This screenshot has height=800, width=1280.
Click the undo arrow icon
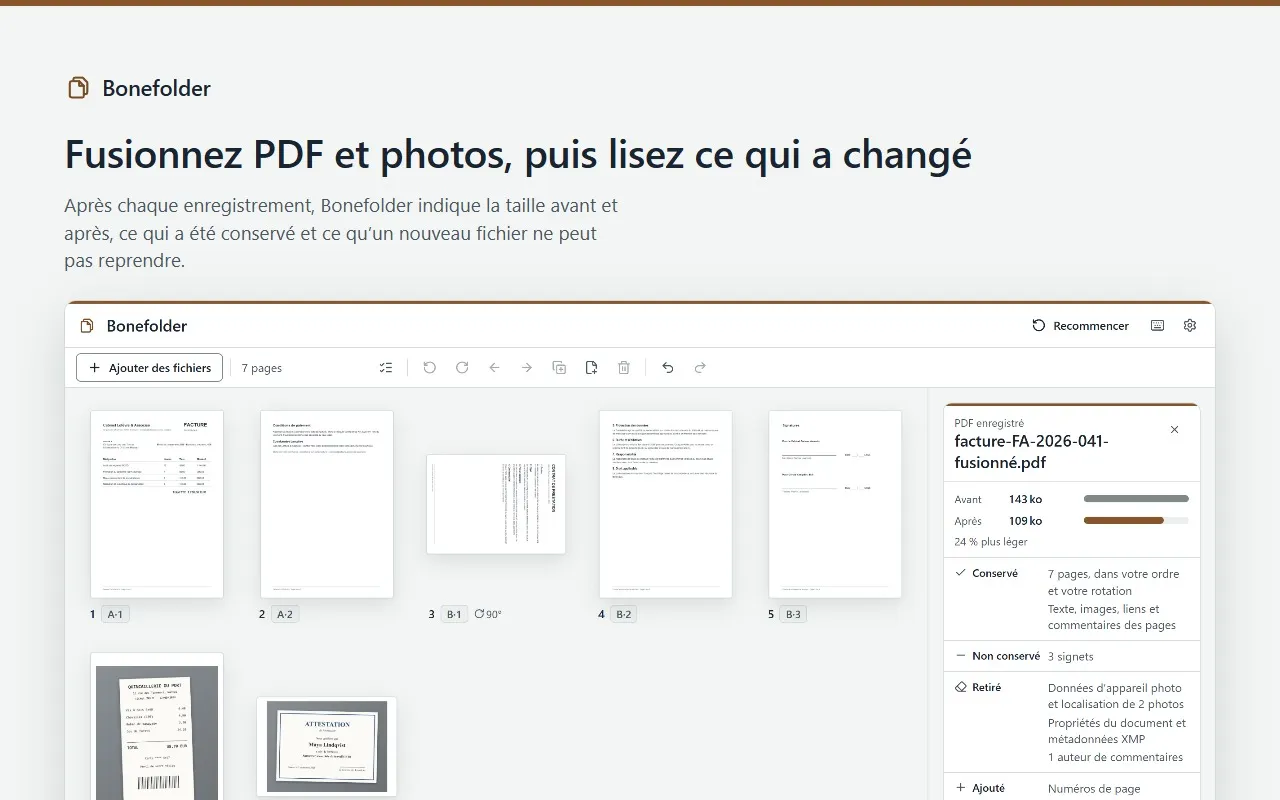tap(668, 368)
